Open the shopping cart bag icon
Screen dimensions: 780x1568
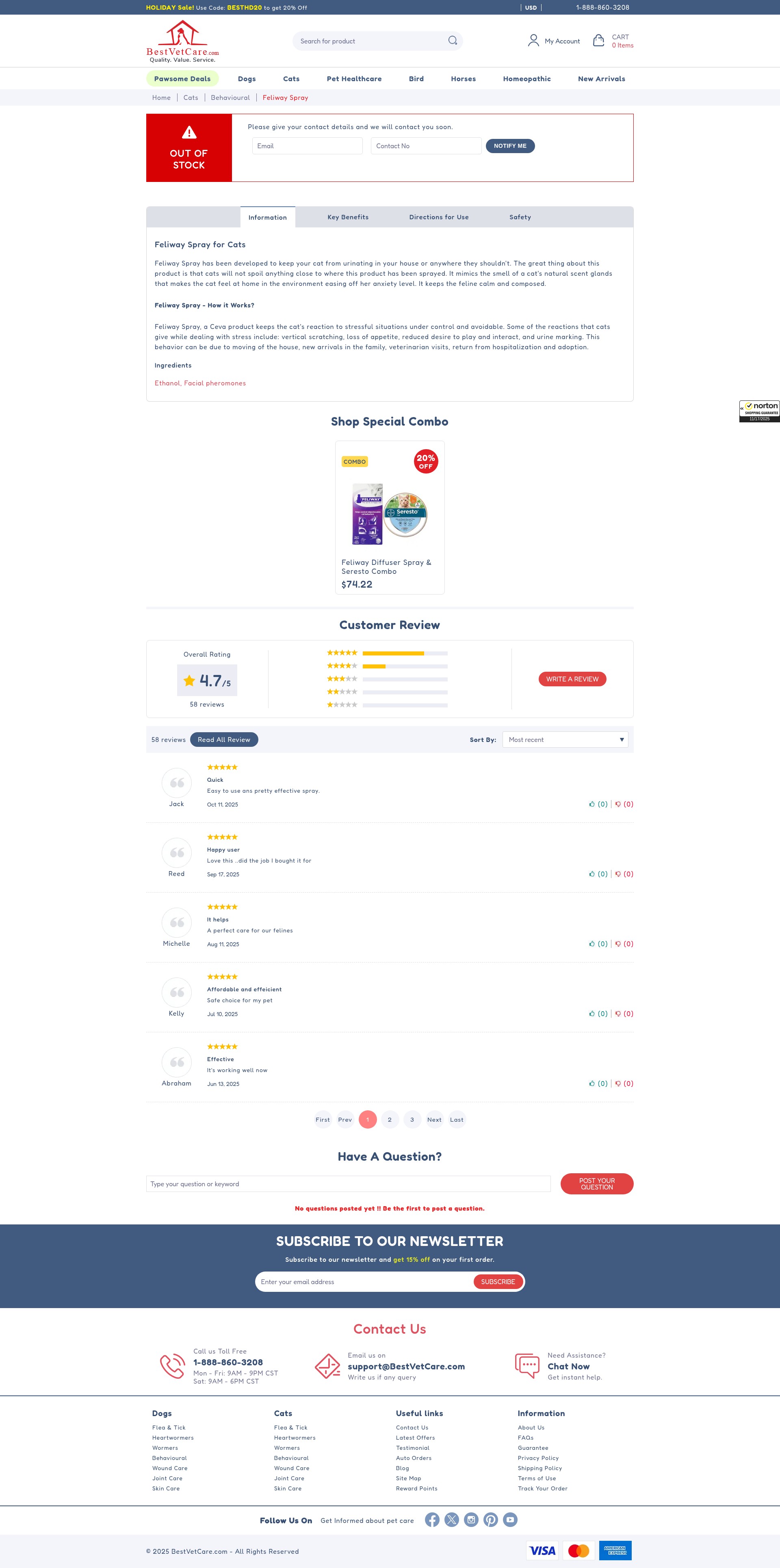pyautogui.click(x=598, y=41)
